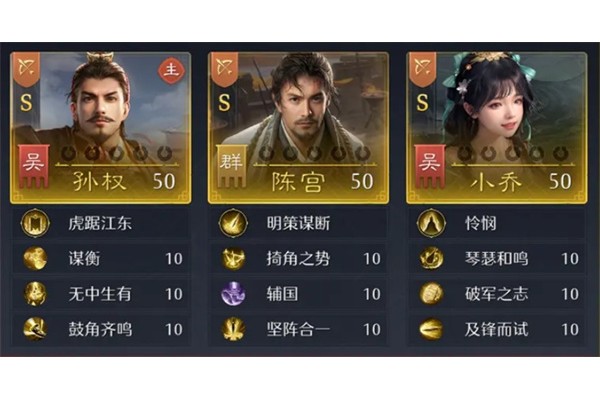Image resolution: width=600 pixels, height=400 pixels.
Task: Click the 怜悯 skill icon
Action: (431, 223)
